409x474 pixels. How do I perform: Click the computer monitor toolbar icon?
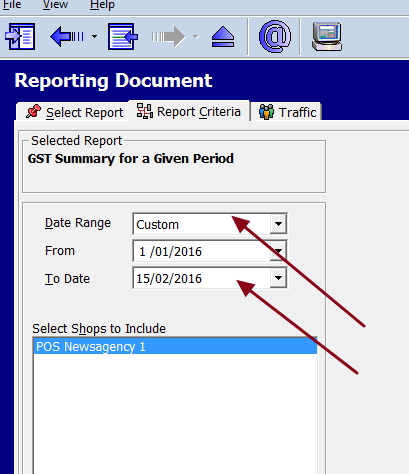[327, 36]
